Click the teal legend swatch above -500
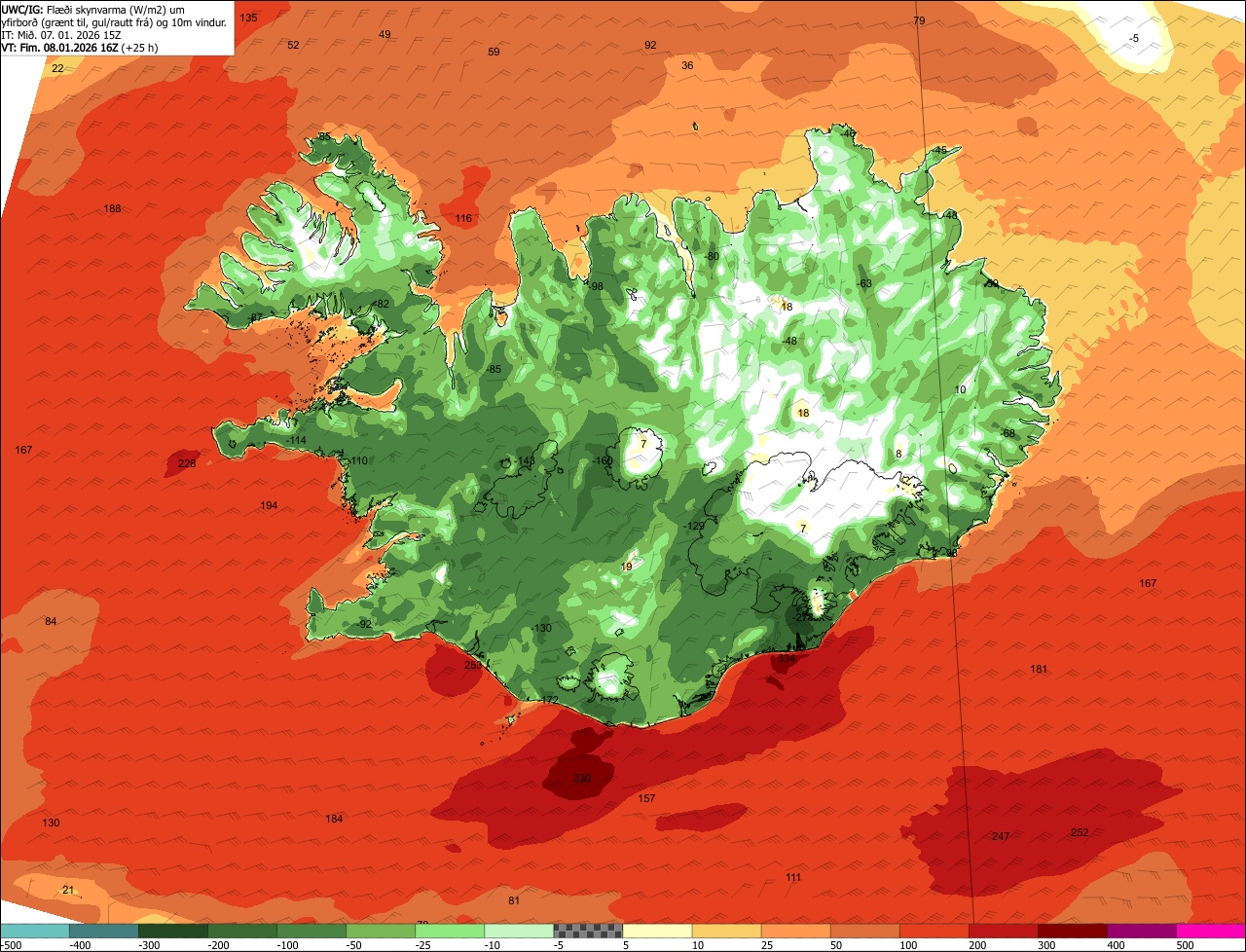Viewport: 1246px width, 952px height. [x=34, y=931]
